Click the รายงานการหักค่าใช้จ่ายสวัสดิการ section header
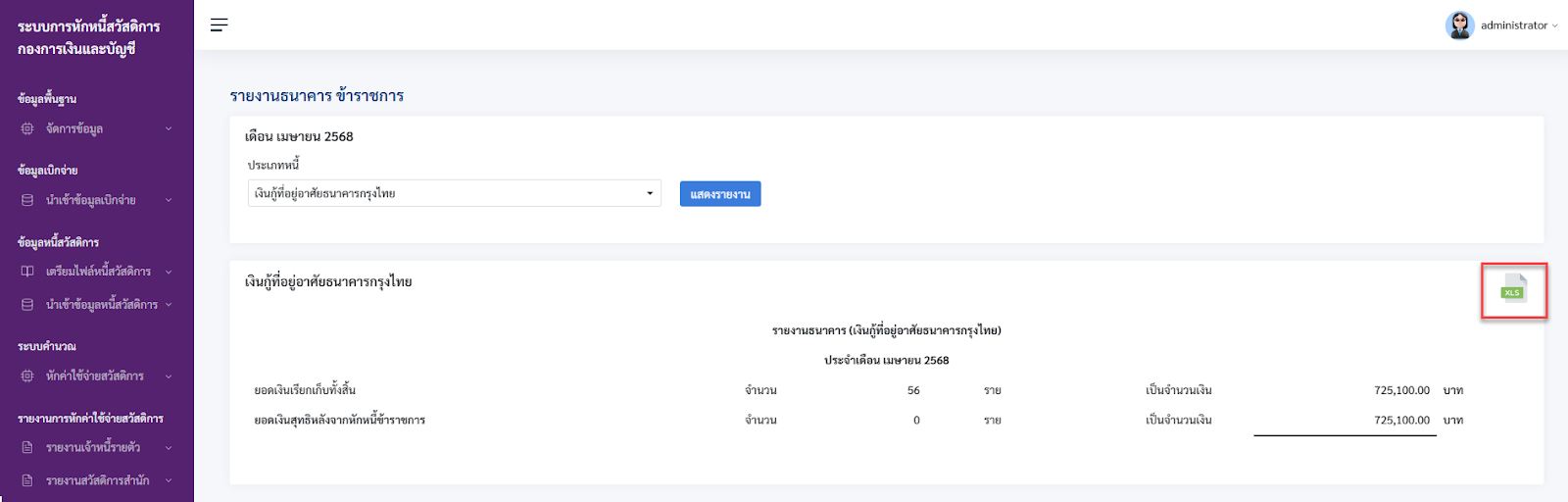This screenshot has width=1568, height=502. pyautogui.click(x=90, y=418)
